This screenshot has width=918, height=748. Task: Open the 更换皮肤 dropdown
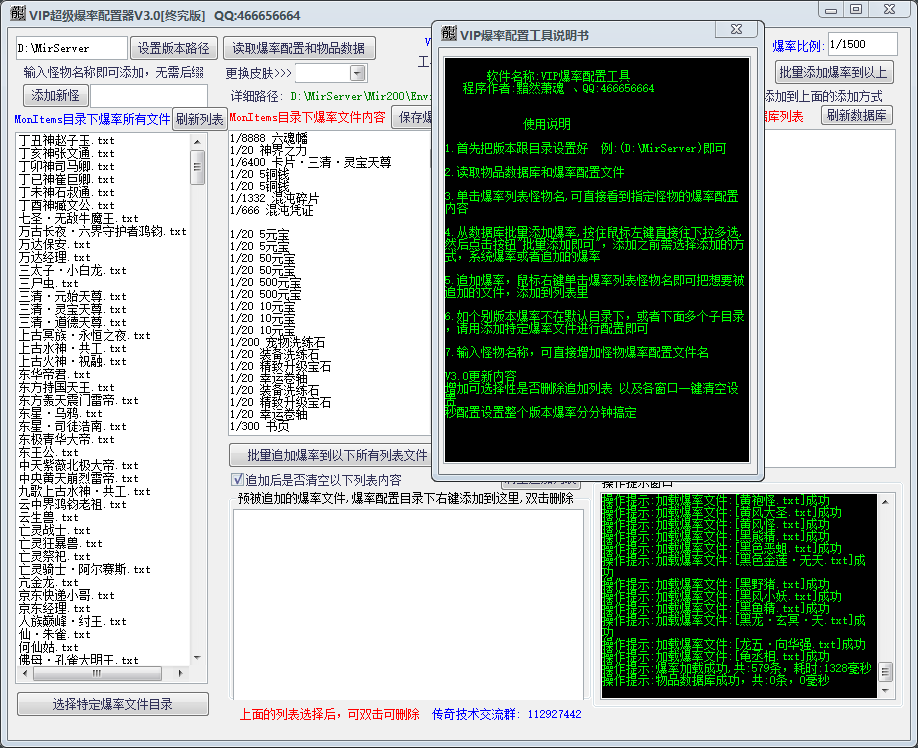click(357, 73)
